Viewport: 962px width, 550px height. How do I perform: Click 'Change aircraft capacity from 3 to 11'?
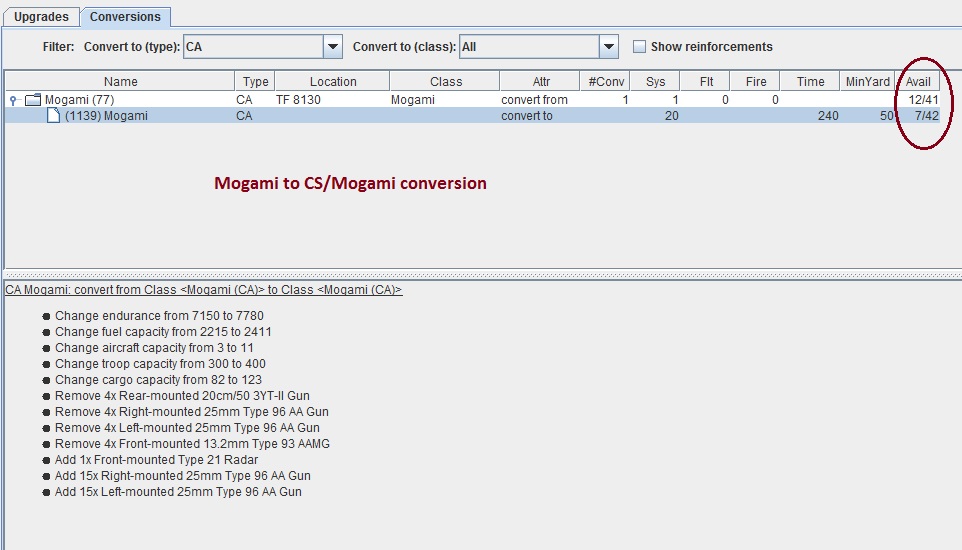pos(154,347)
